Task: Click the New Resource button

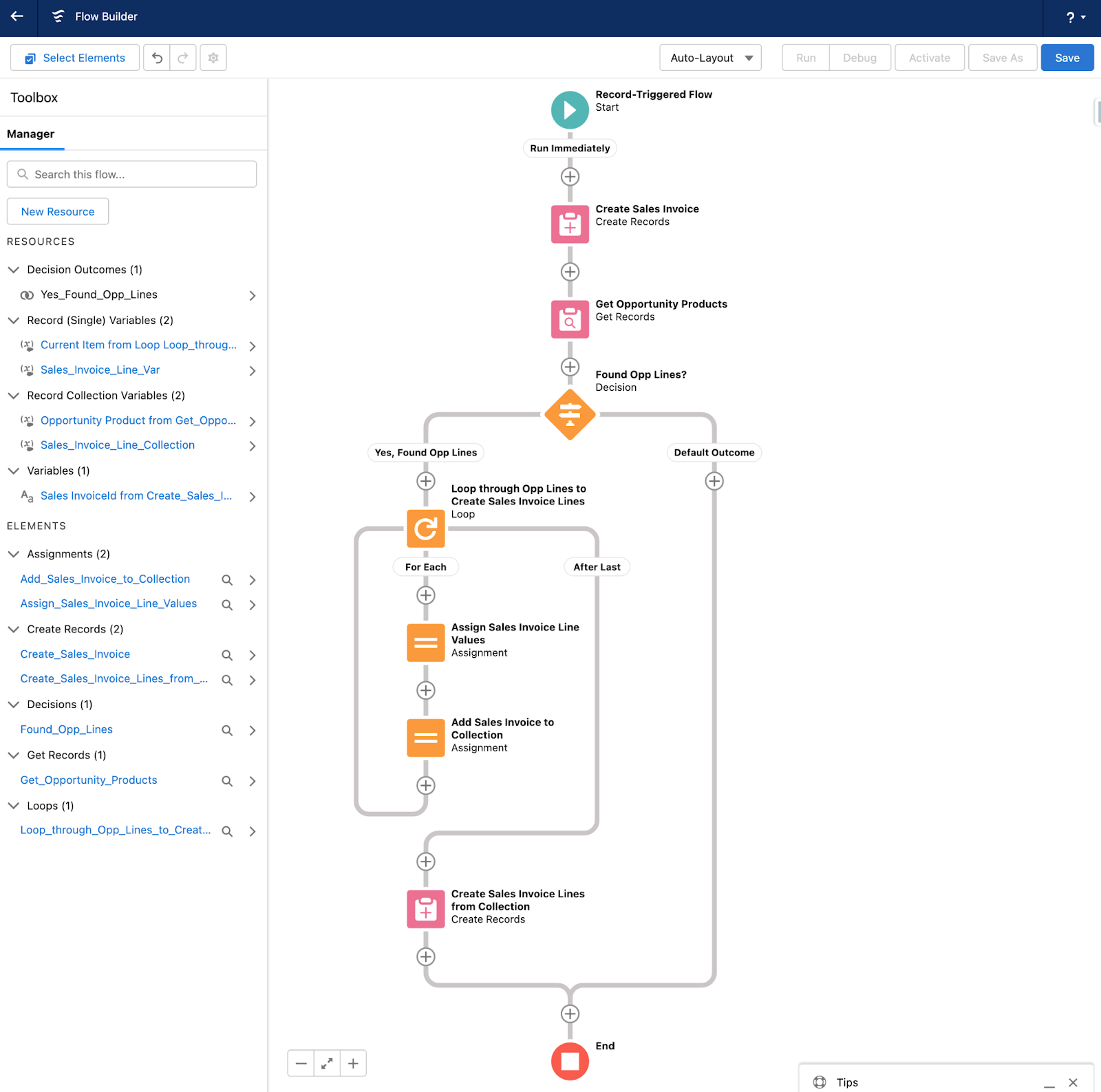Action: [57, 211]
